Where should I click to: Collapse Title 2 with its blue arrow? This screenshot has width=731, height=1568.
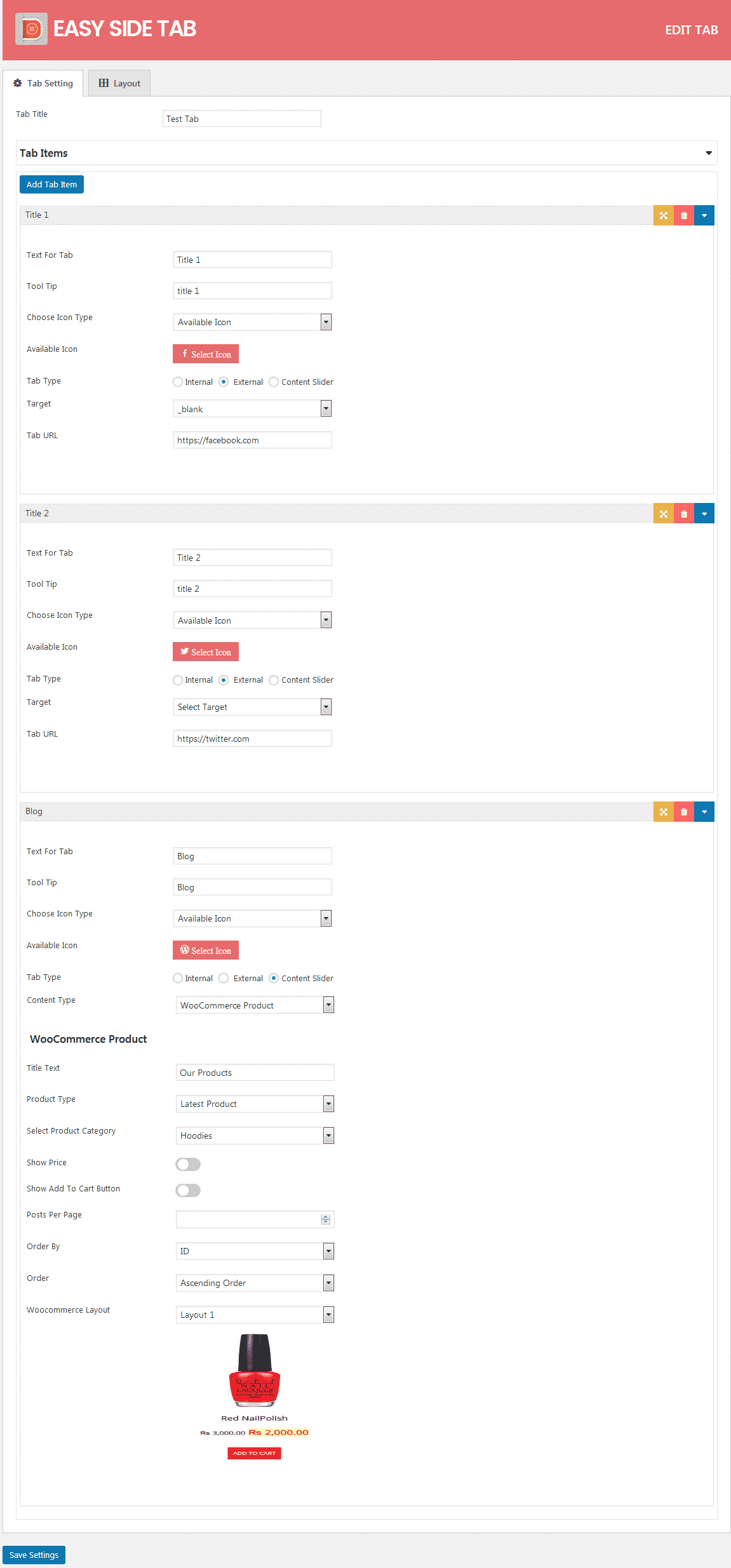704,514
